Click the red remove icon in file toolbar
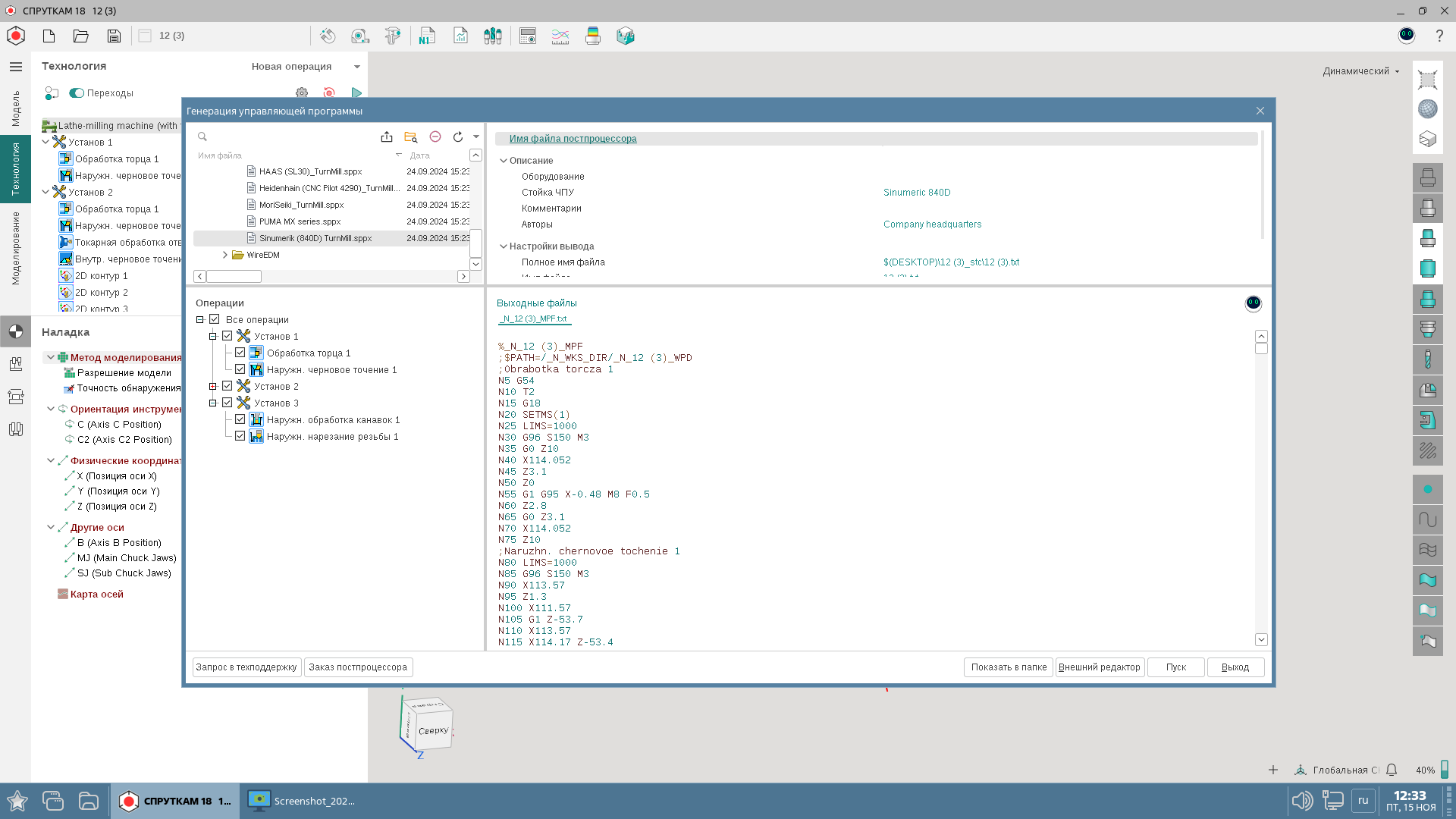 (x=435, y=136)
